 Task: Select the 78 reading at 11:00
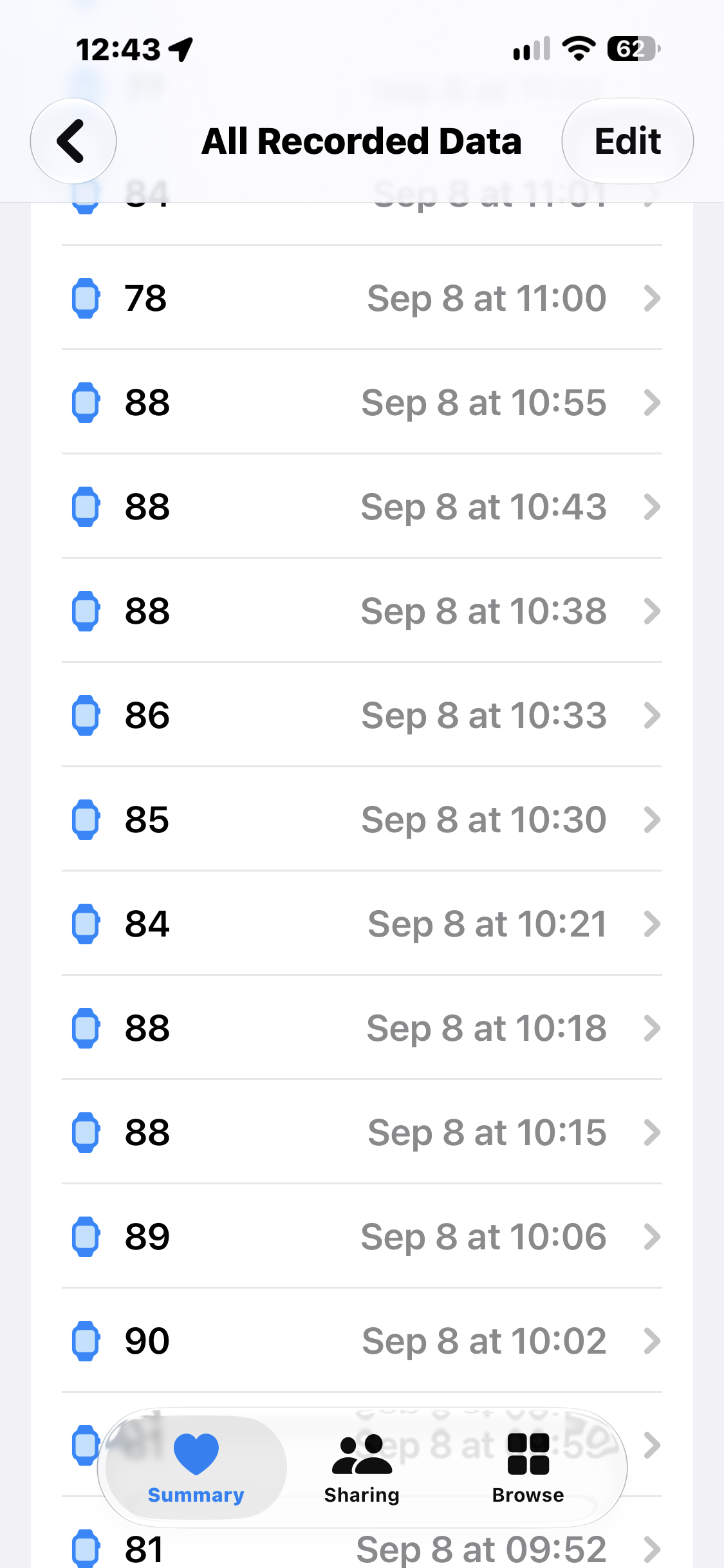tap(362, 298)
